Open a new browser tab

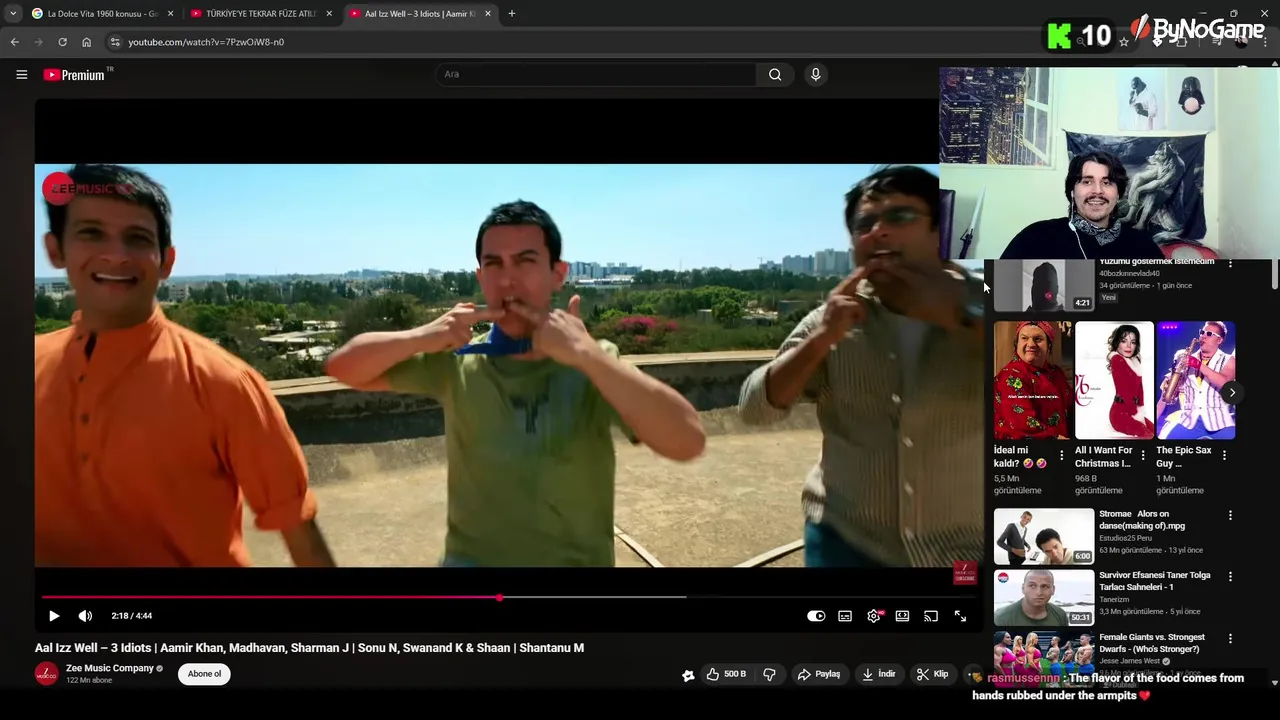click(x=512, y=14)
